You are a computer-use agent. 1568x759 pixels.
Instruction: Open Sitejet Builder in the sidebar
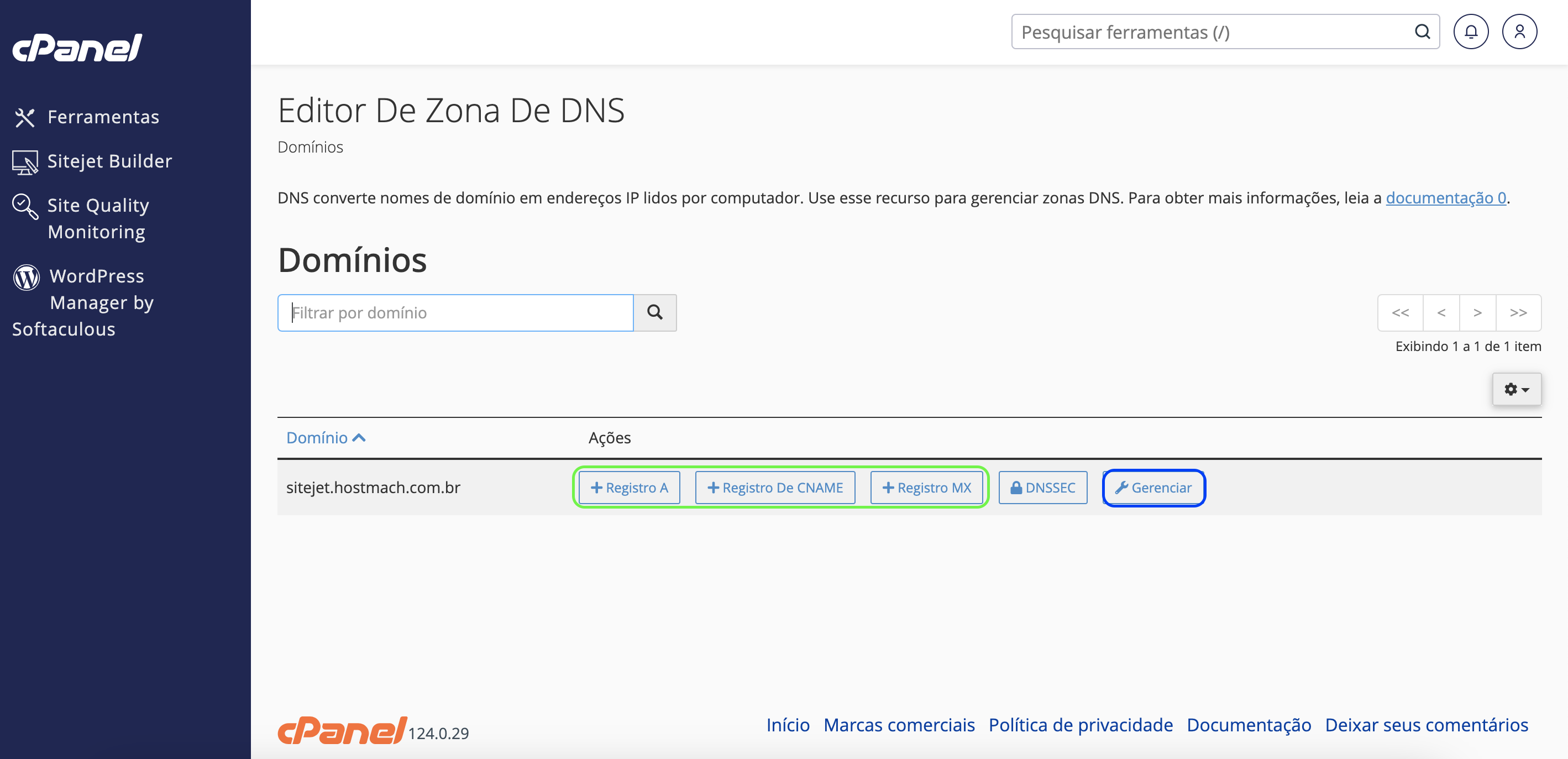[x=92, y=161]
